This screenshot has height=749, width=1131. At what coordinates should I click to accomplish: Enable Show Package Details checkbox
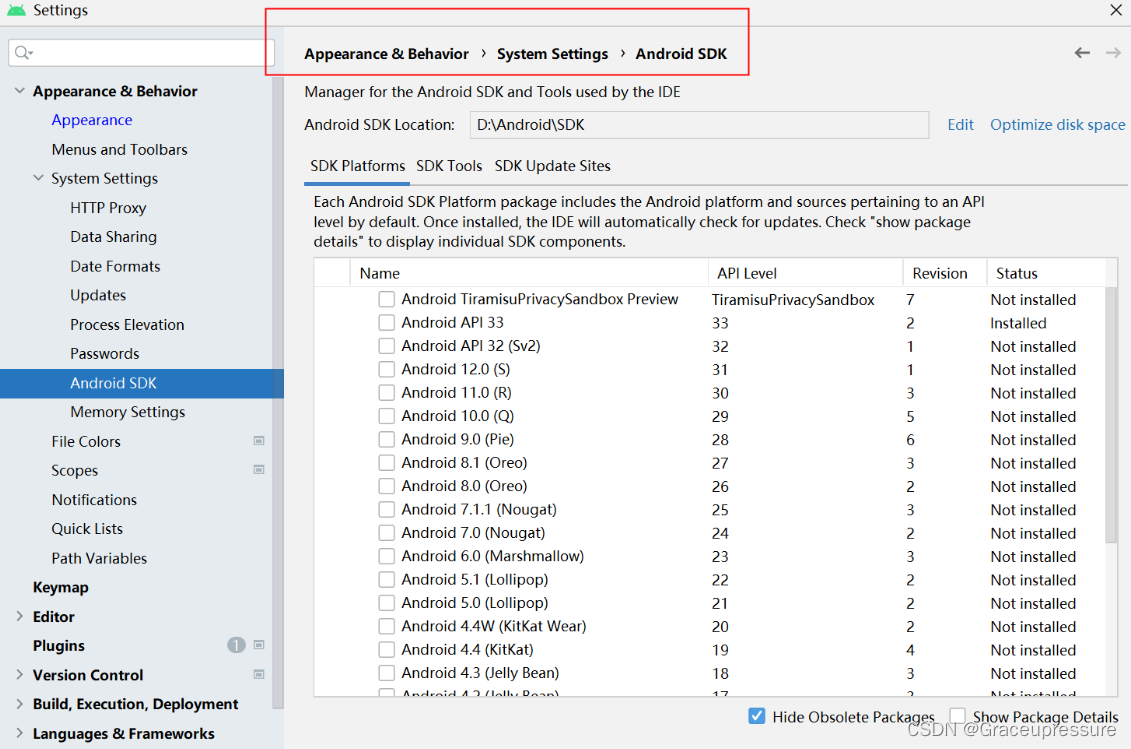(957, 715)
